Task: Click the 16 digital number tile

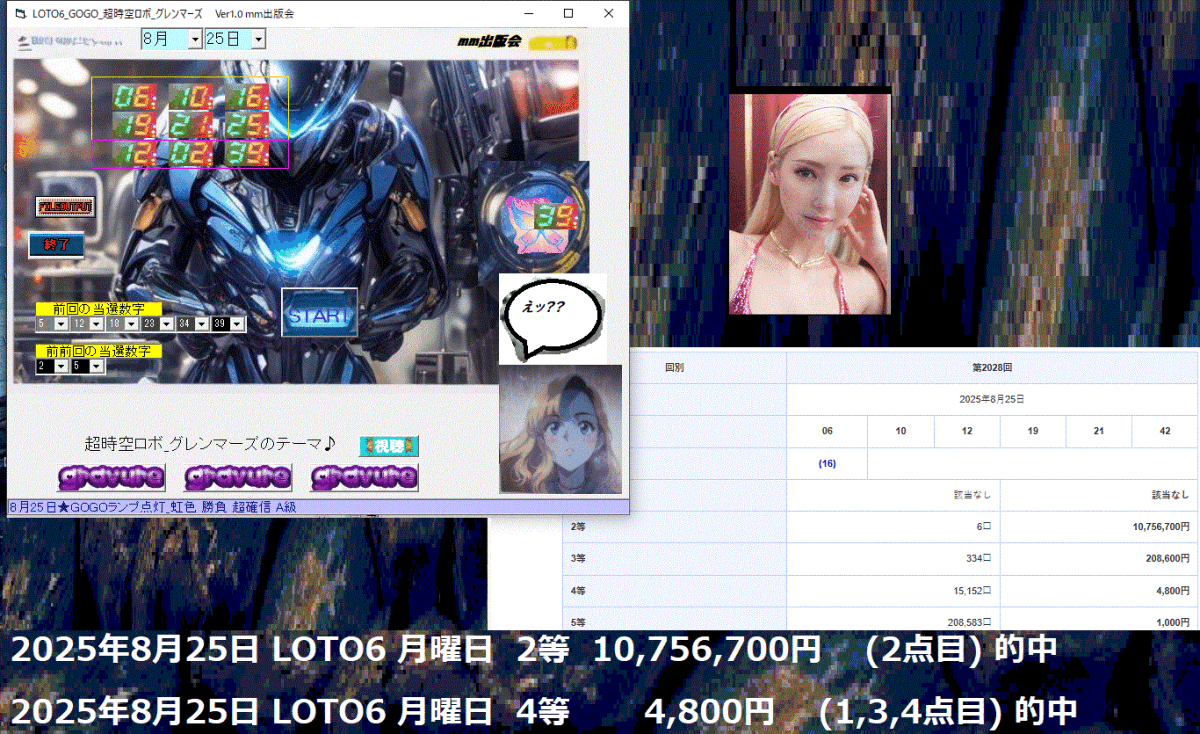Action: click(x=247, y=97)
